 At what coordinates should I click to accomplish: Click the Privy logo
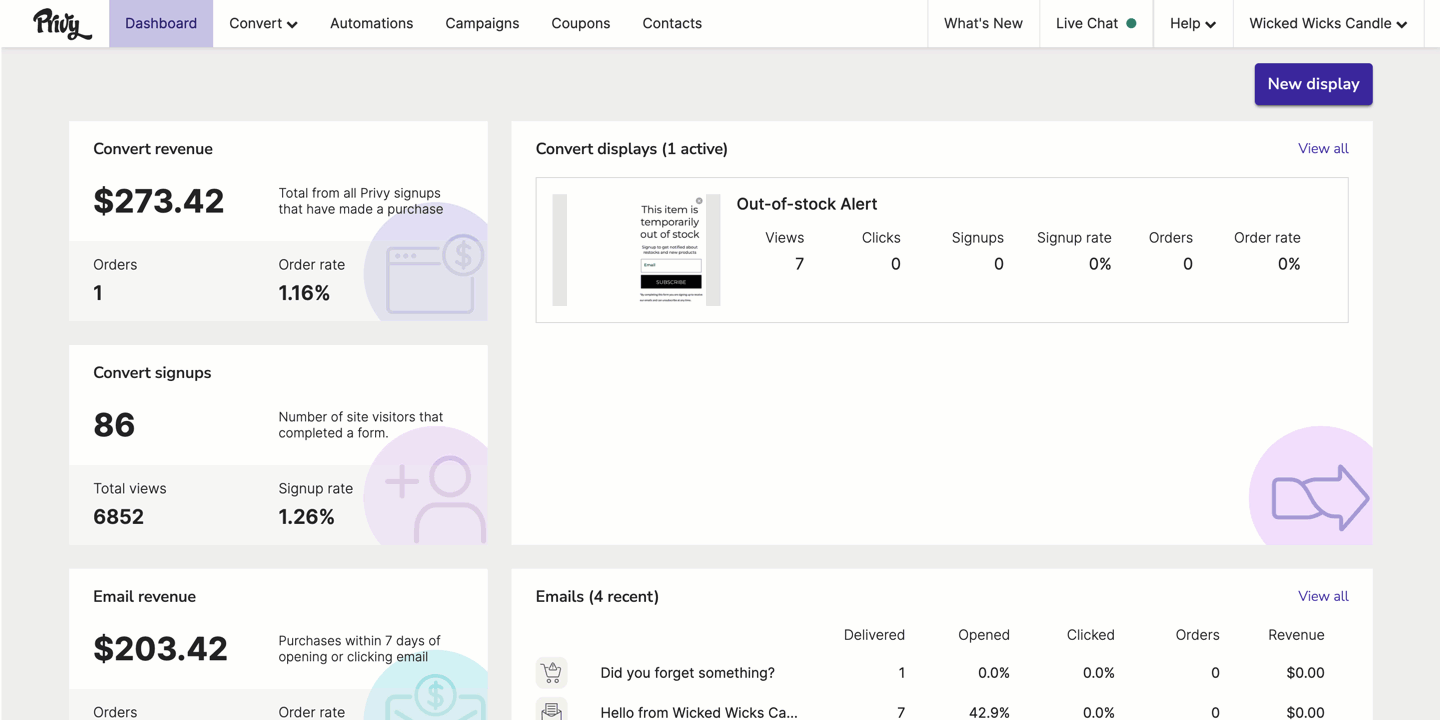pyautogui.click(x=62, y=23)
